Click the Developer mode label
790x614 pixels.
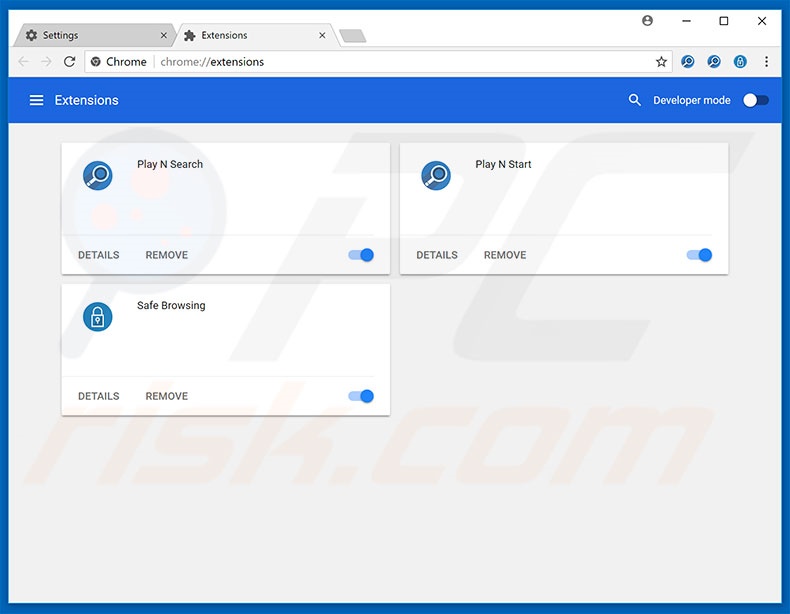pos(692,100)
